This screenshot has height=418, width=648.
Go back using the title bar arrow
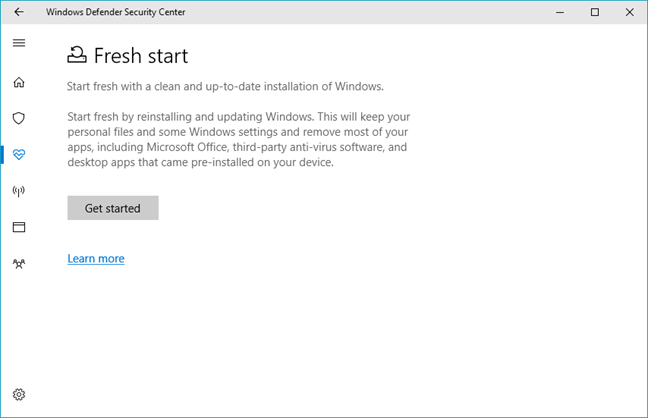tap(19, 12)
